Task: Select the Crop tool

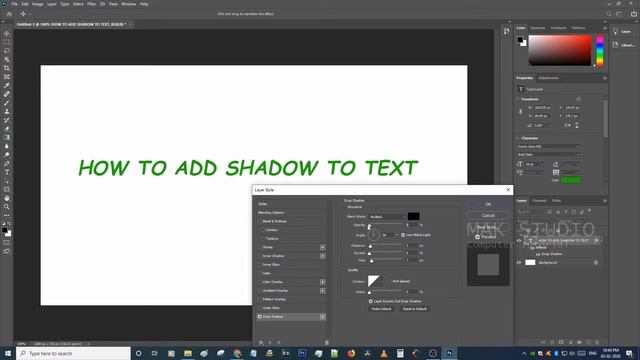Action: (7, 68)
